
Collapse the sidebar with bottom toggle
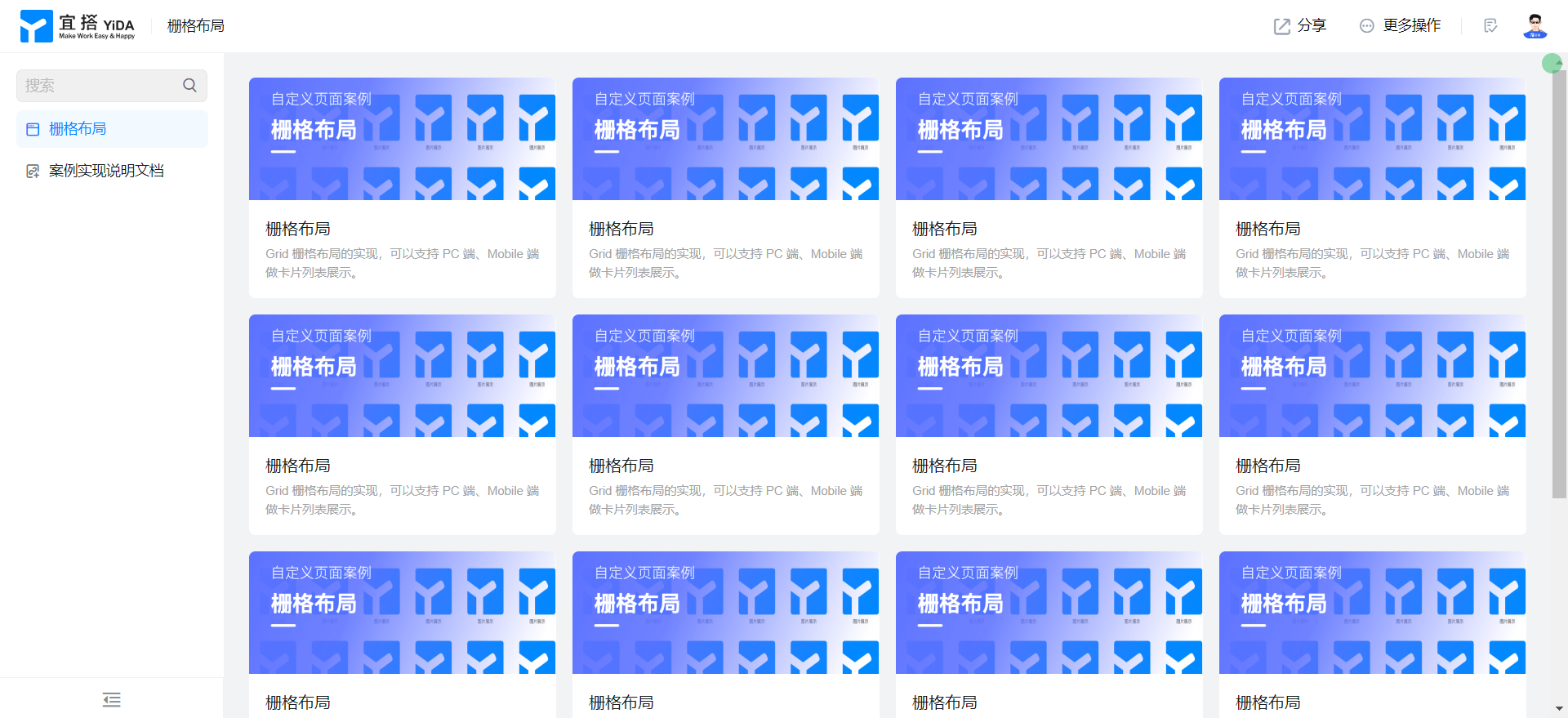point(112,699)
